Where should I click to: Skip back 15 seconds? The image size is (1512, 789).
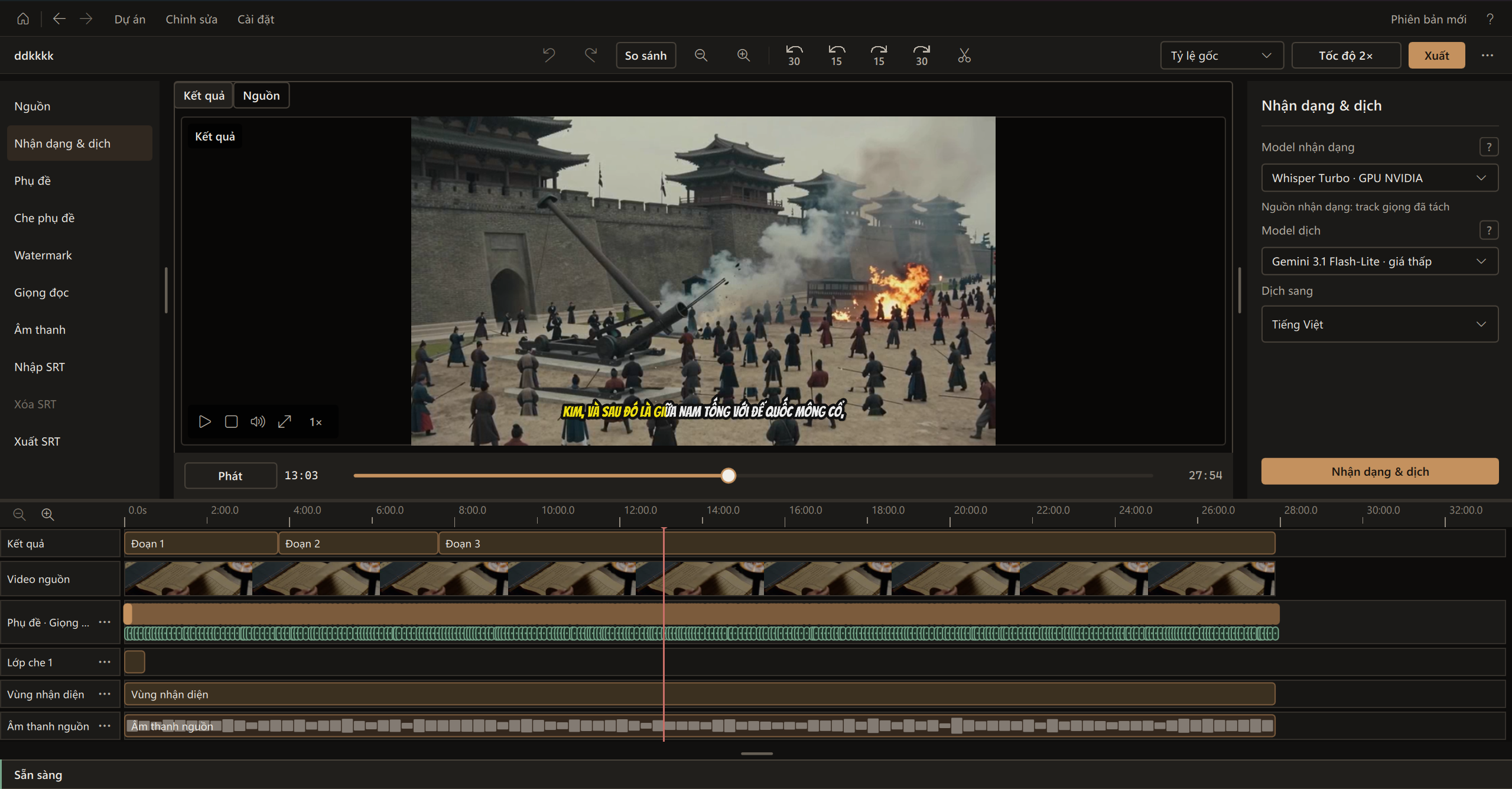(x=837, y=55)
